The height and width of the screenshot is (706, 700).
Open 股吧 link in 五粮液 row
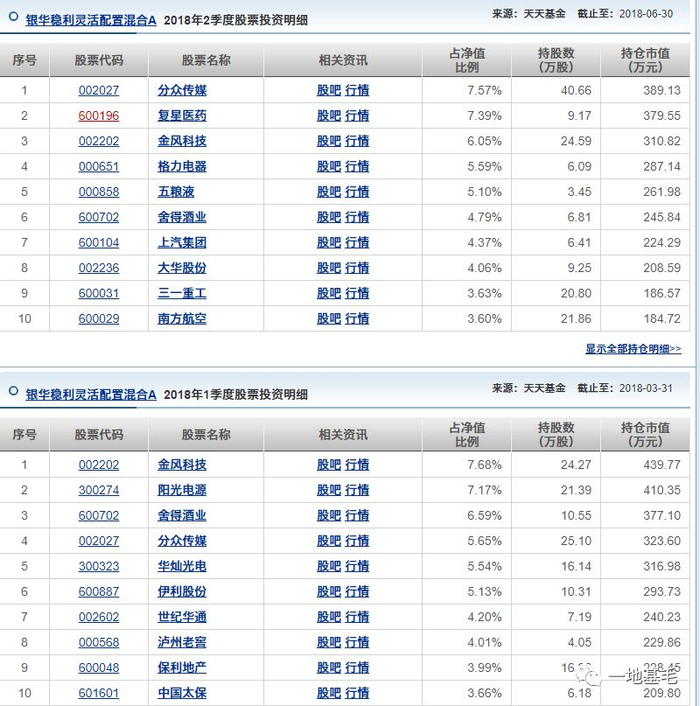pos(329,192)
